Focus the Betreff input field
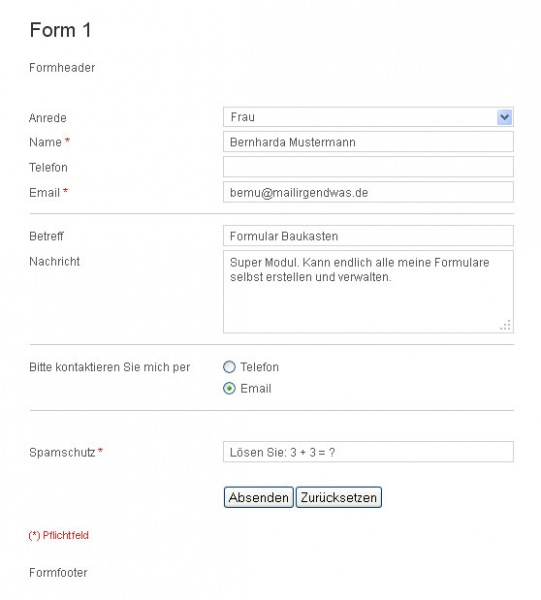Screen dimensions: 541x600 (x=368, y=236)
